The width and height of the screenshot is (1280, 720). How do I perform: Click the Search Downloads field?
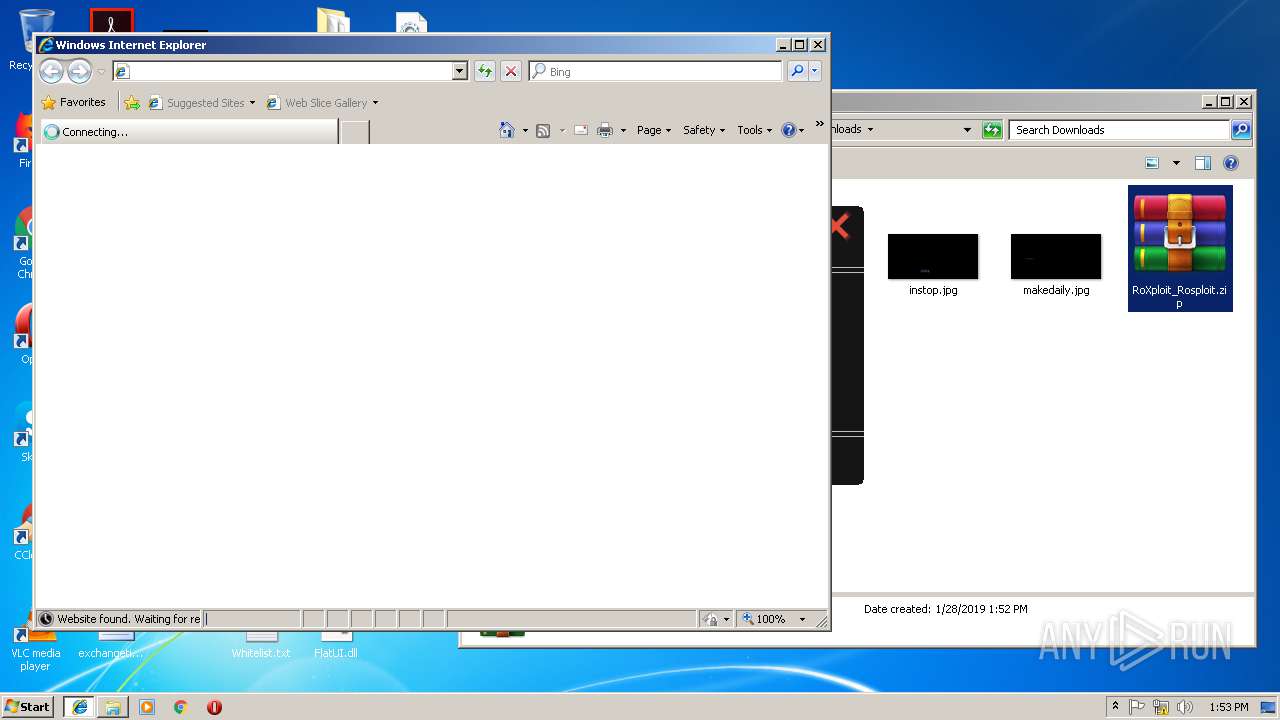tap(1119, 130)
